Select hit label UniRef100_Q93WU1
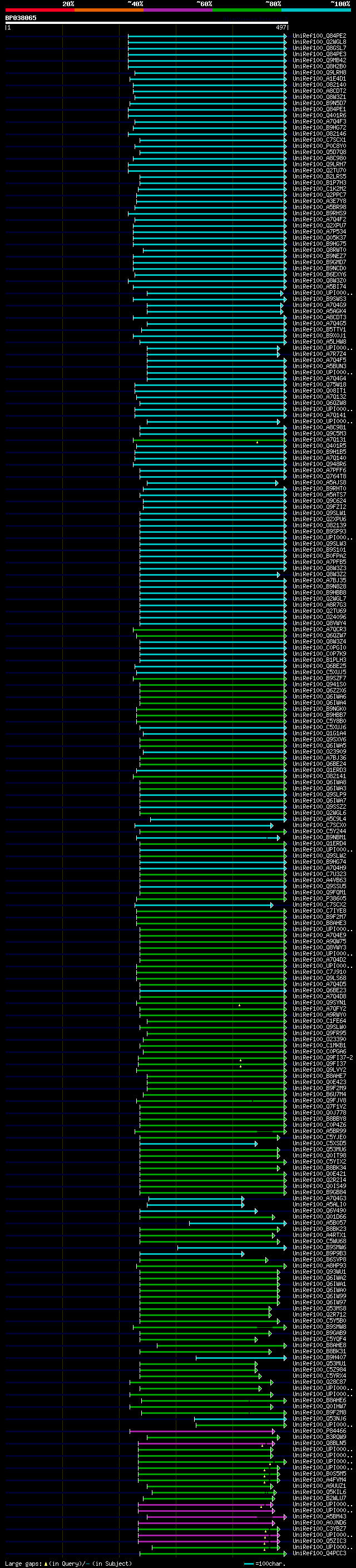The height and width of the screenshot is (1568, 356). click(x=319, y=1272)
